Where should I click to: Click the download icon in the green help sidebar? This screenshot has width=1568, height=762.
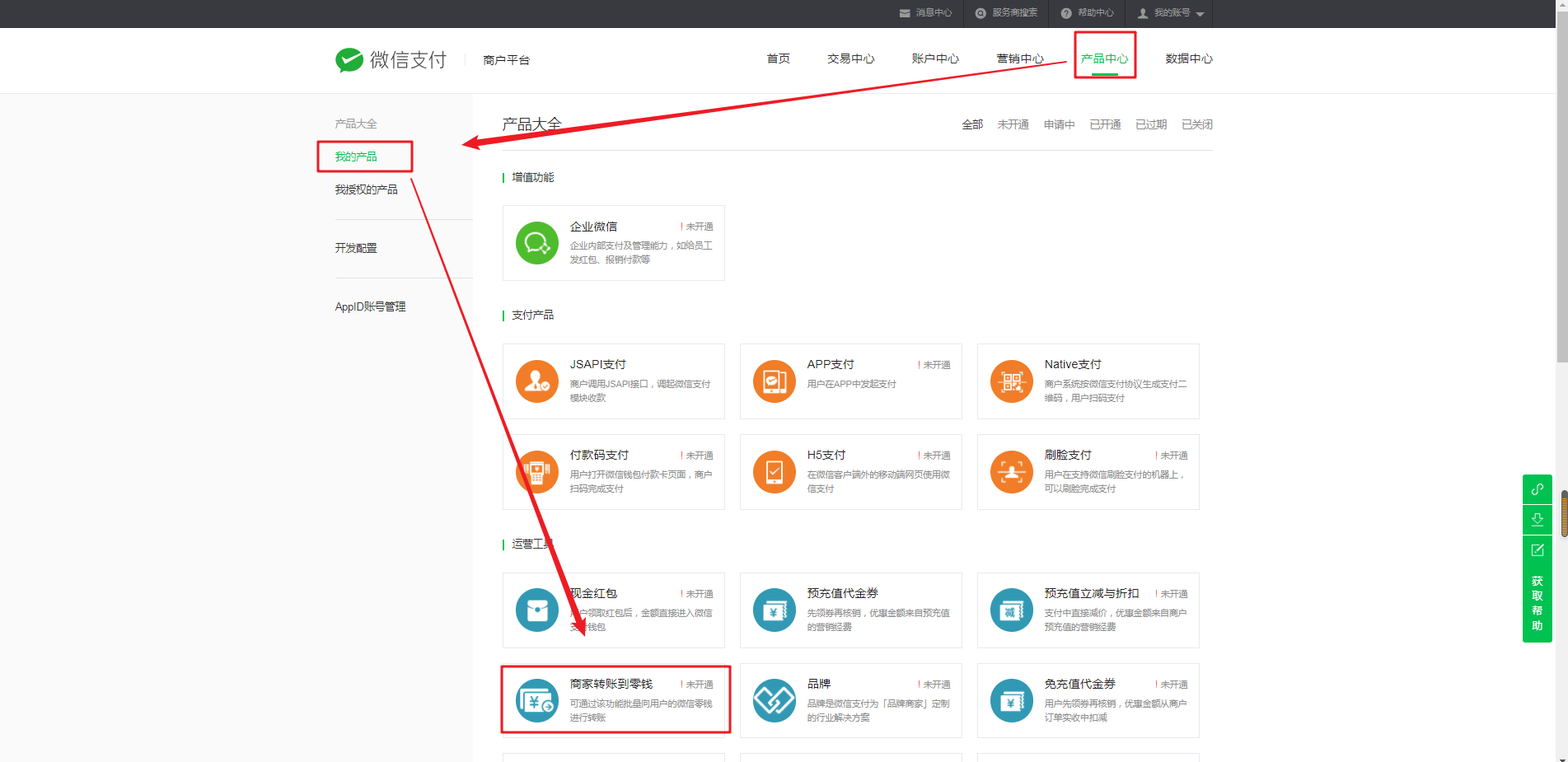coord(1538,520)
